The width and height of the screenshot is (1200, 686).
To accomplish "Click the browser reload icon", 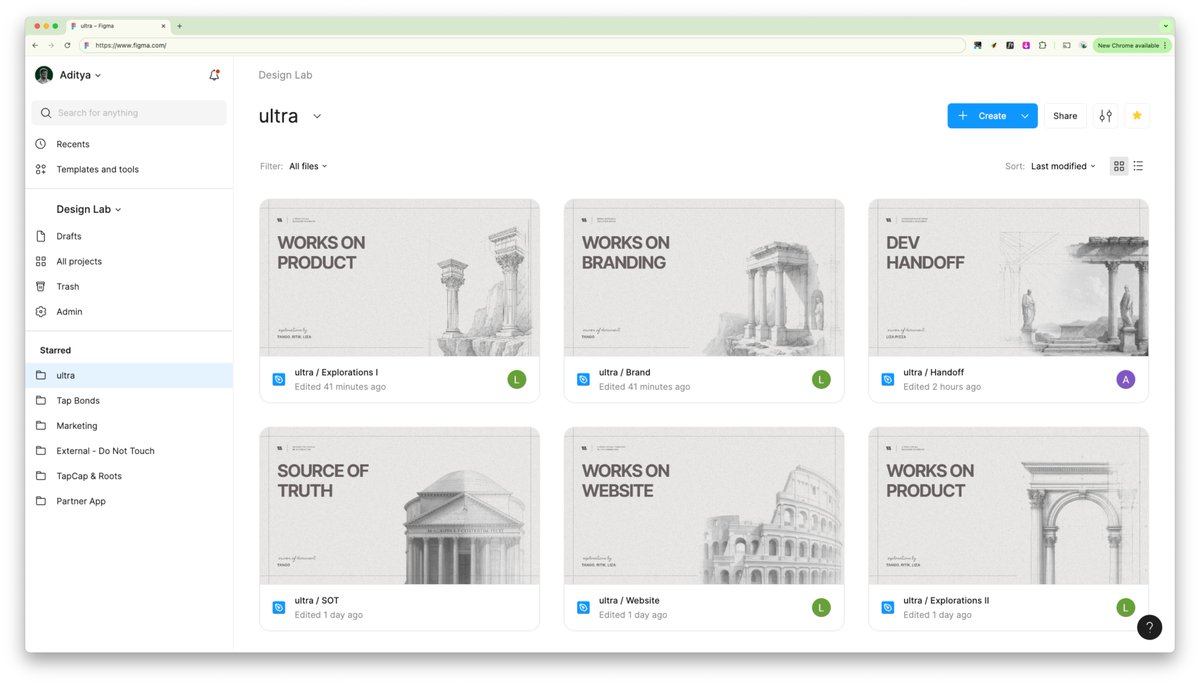I will click(x=68, y=45).
